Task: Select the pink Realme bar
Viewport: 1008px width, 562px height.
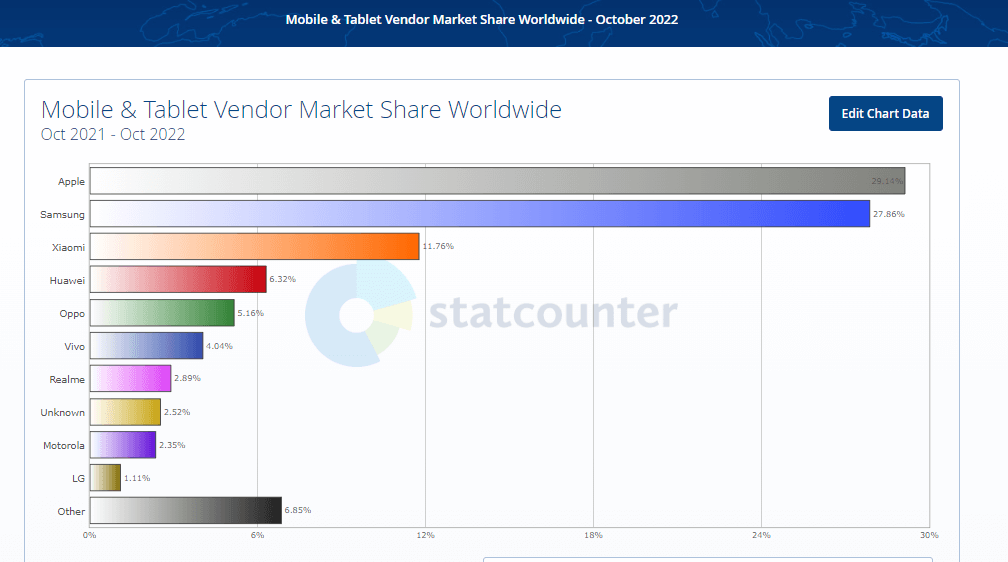Action: 130,378
